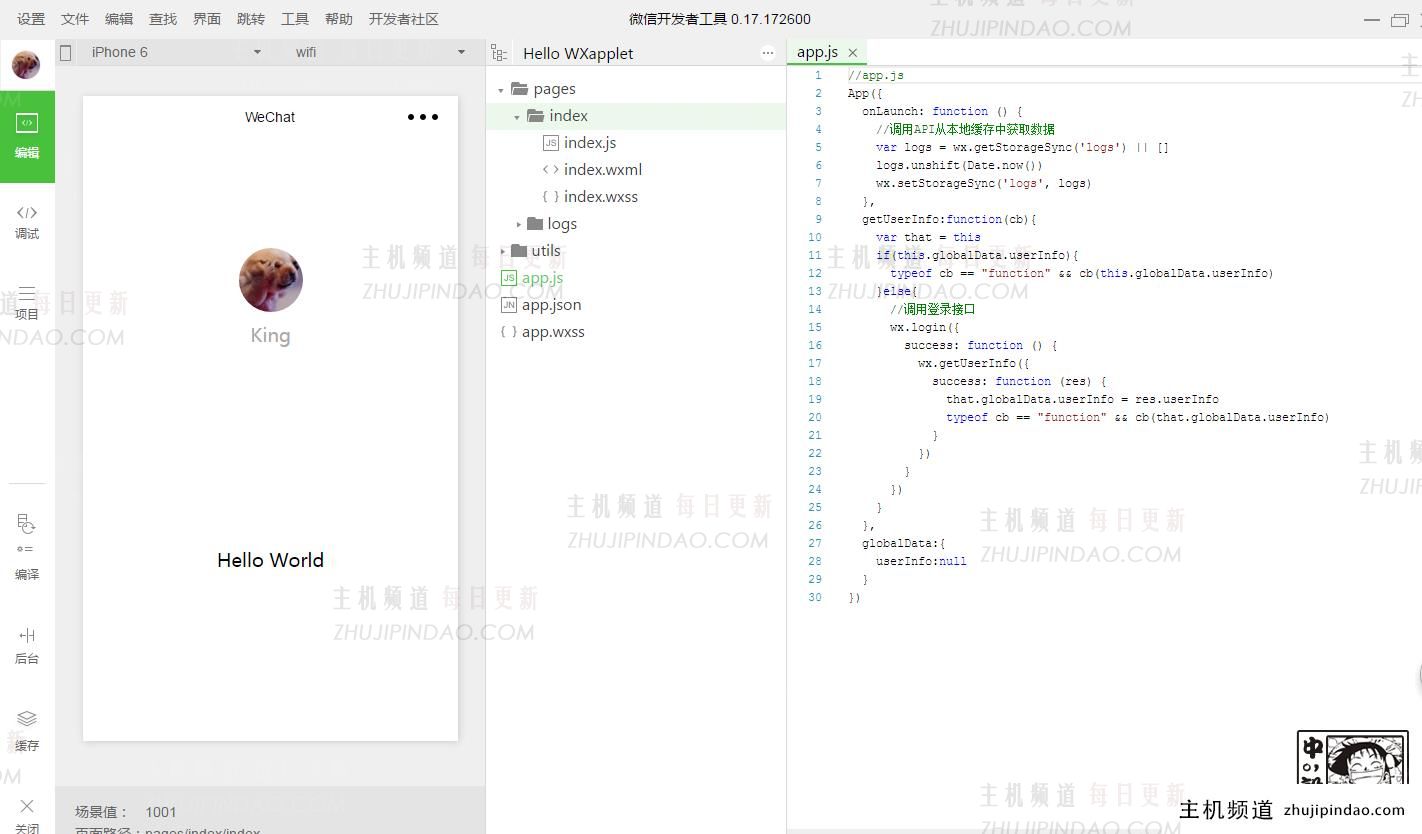
Task: Click the JS icon of index.js
Action: click(550, 143)
